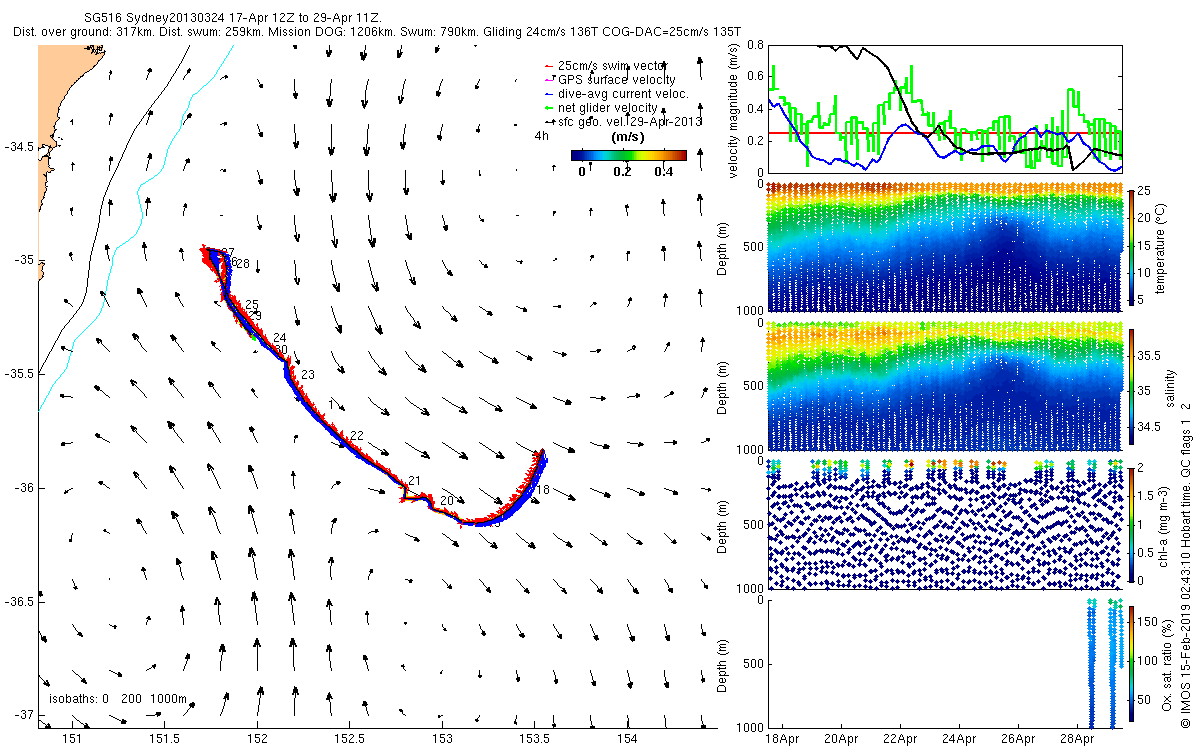Click the "22Apr" date tick
Image resolution: width=1200 pixels, height=750 pixels.
tap(900, 739)
